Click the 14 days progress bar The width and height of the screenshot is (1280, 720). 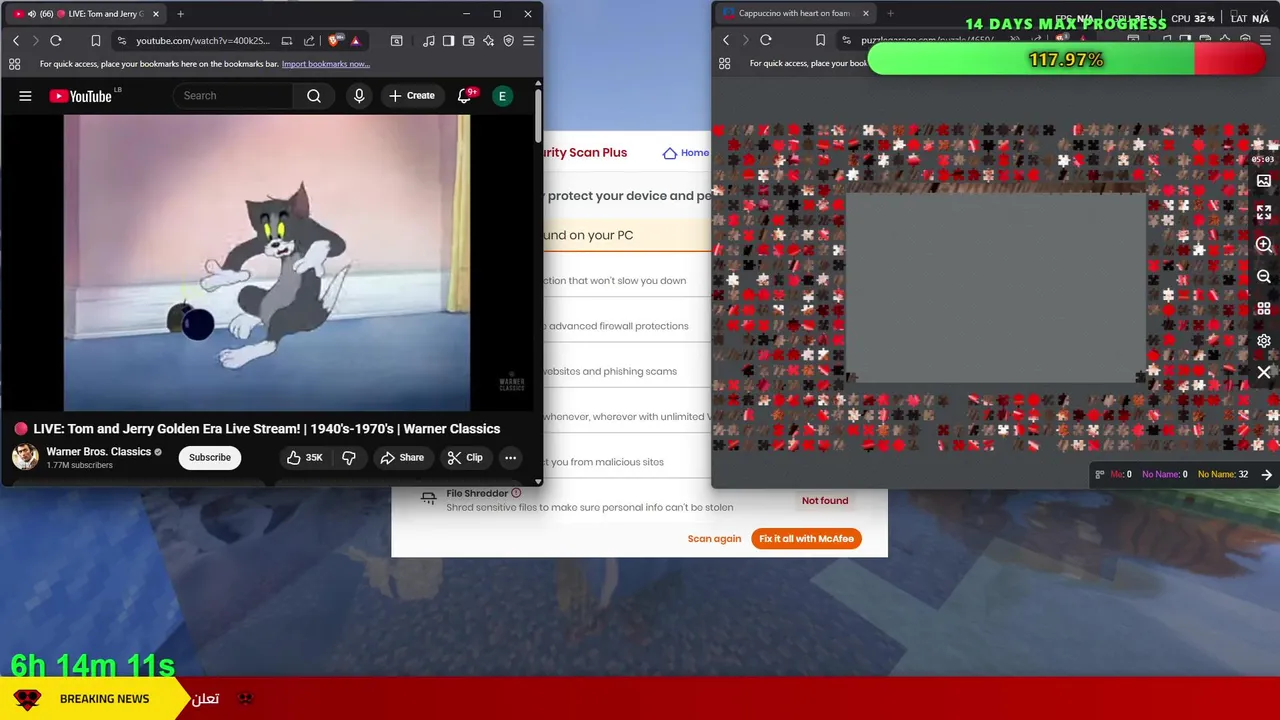pos(1067,60)
